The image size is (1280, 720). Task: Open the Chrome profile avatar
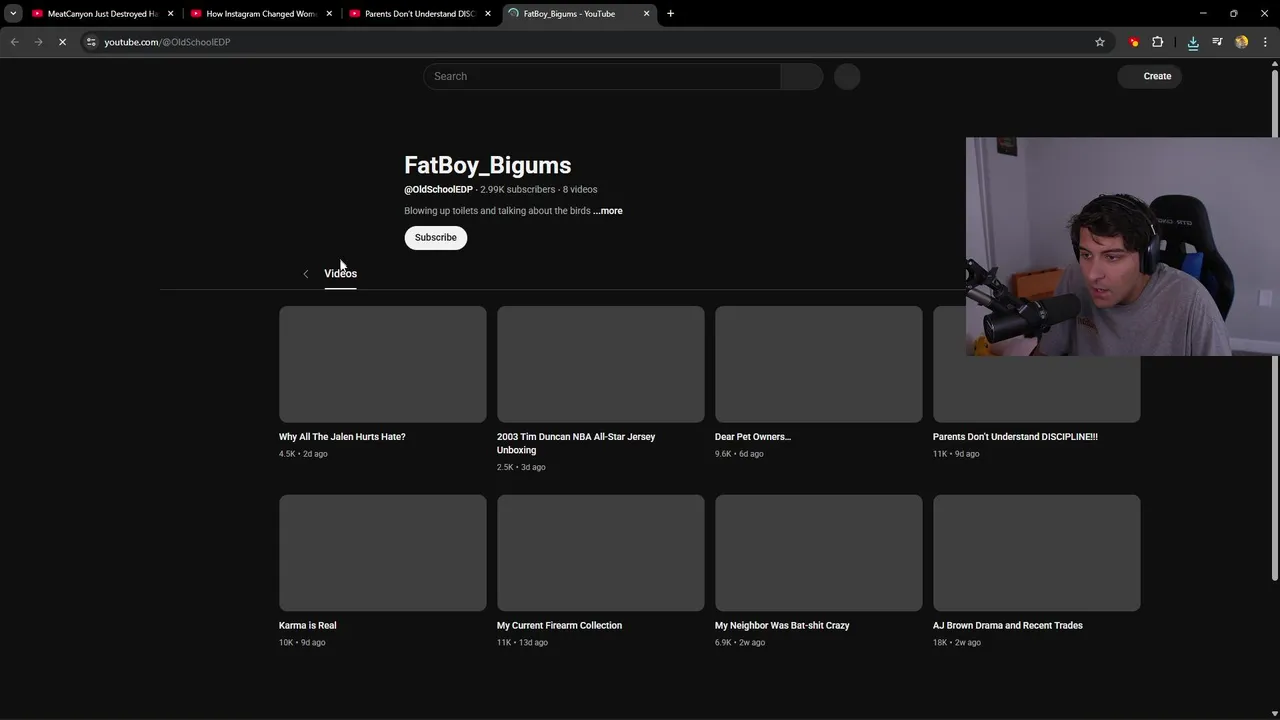pyautogui.click(x=1242, y=42)
